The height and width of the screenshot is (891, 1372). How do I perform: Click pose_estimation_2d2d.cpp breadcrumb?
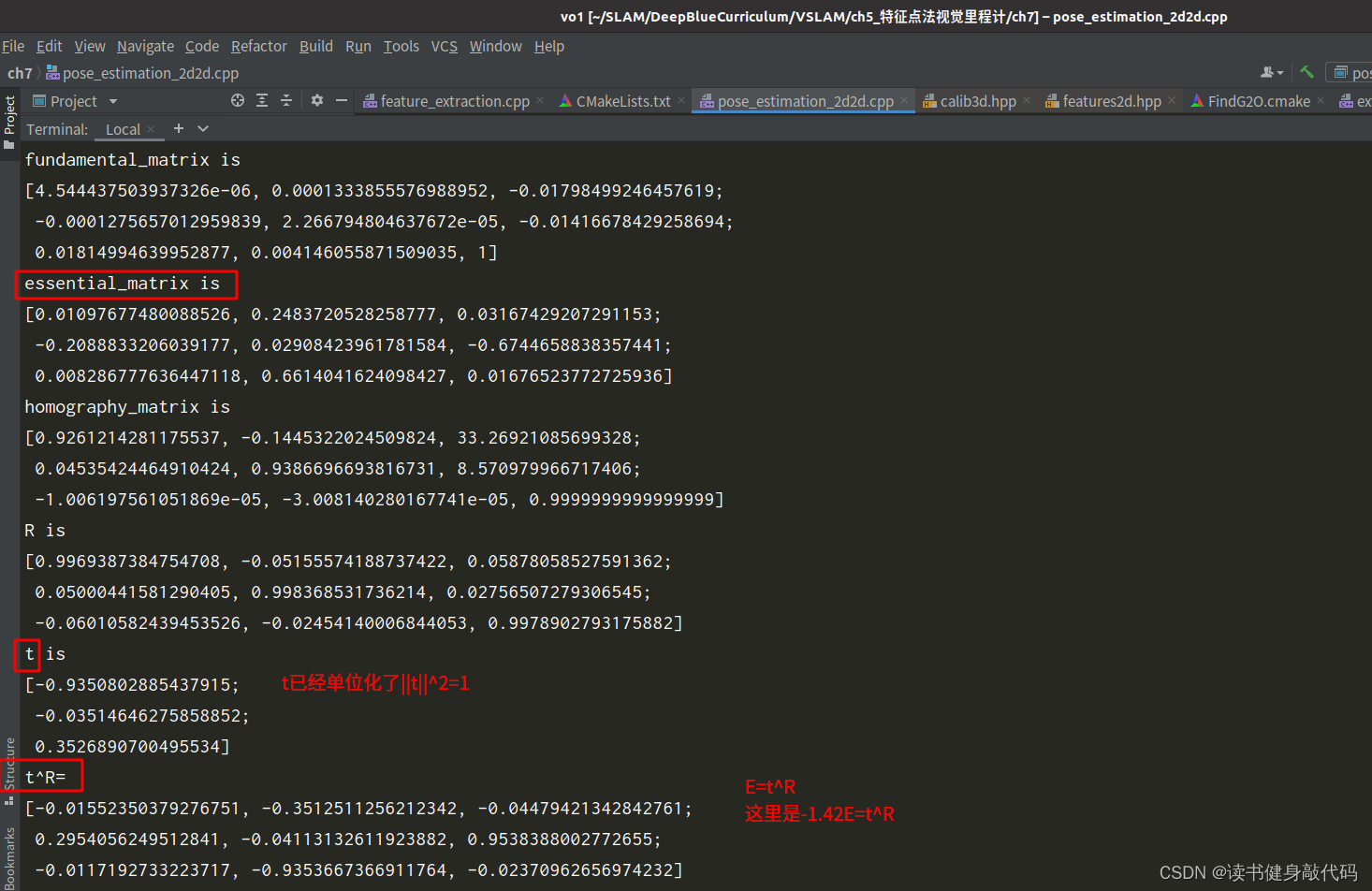pyautogui.click(x=142, y=73)
